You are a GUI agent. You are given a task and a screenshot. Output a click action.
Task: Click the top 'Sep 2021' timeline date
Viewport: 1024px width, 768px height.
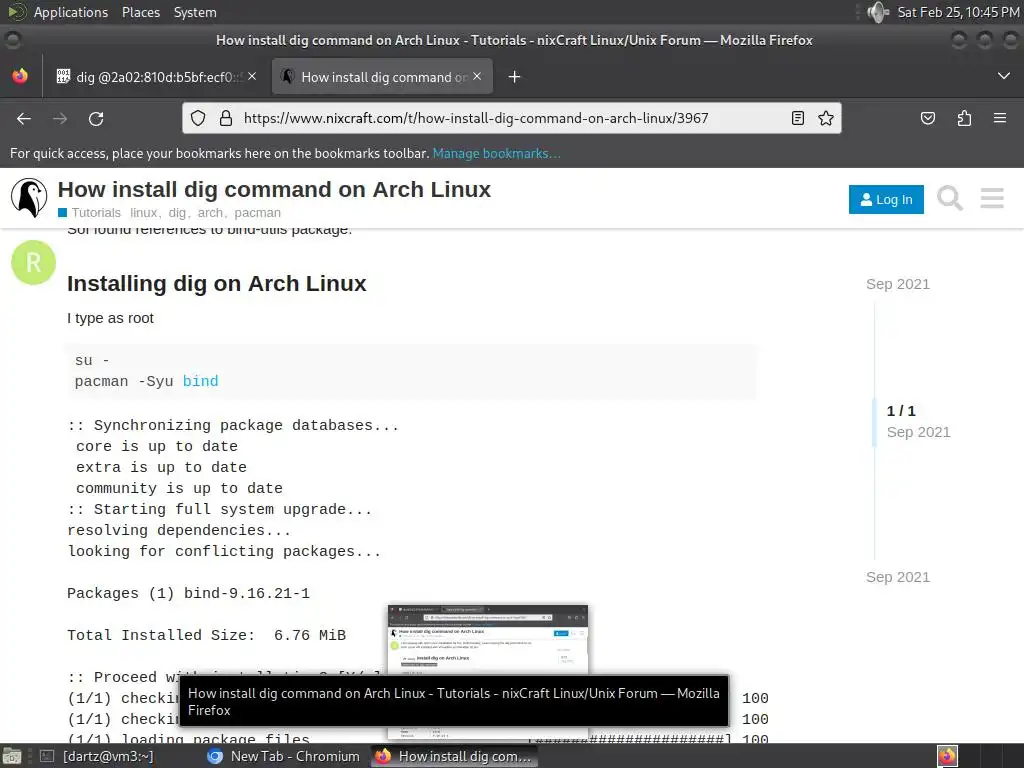click(x=897, y=284)
